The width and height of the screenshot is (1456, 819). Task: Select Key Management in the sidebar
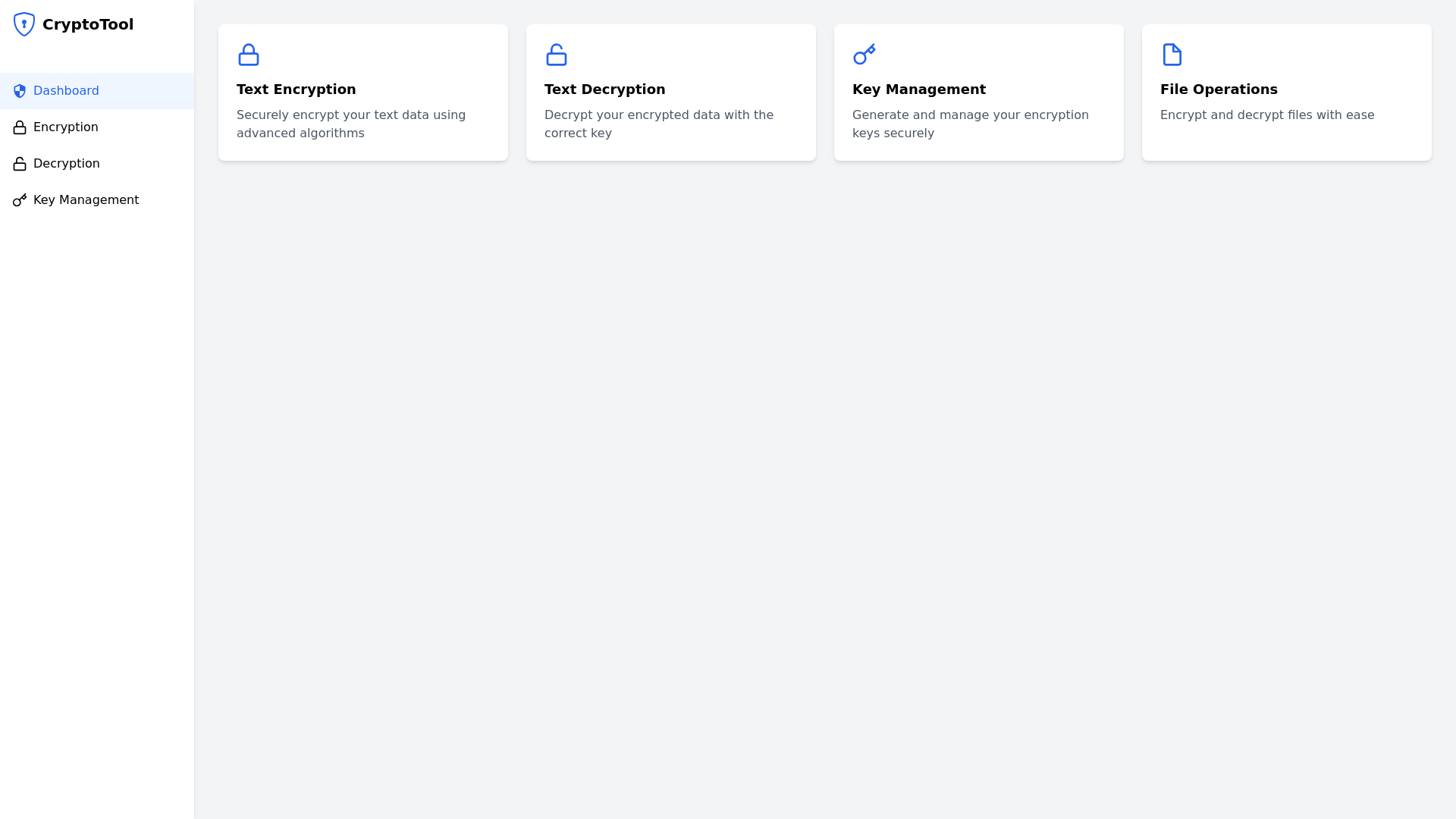click(86, 199)
